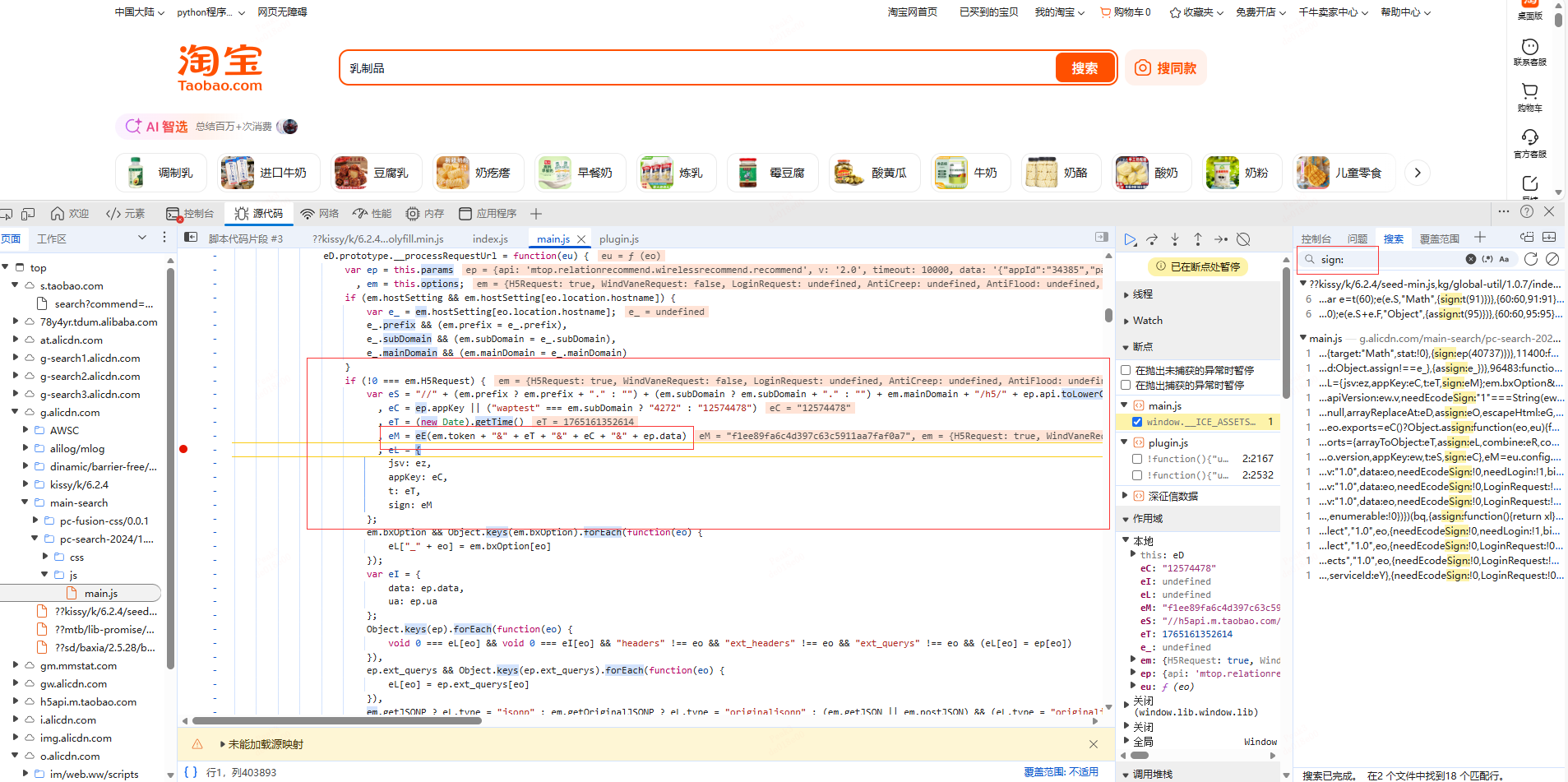Open navigator panel three-dot menu
Screen dimensions: 1568x782
pyautogui.click(x=164, y=238)
